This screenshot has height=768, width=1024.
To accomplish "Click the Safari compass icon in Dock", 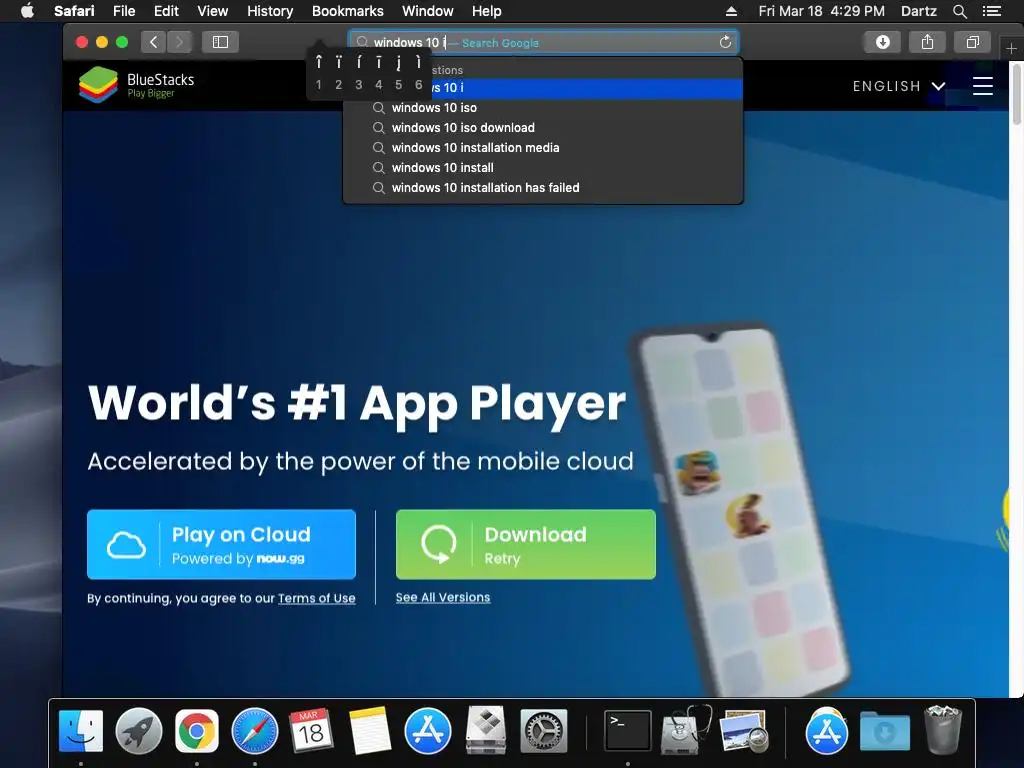I will pos(255,730).
